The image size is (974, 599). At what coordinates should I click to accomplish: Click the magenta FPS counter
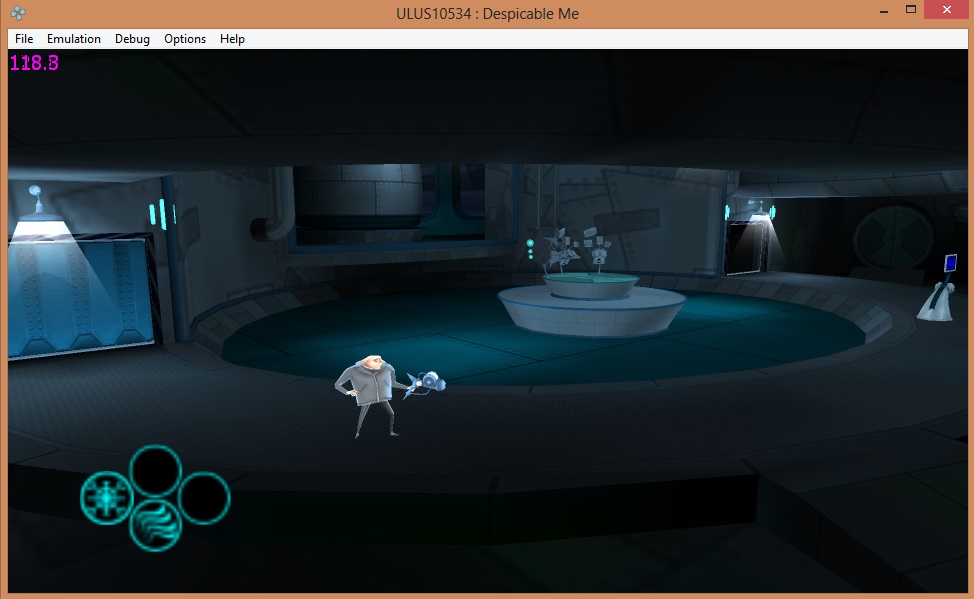point(34,63)
